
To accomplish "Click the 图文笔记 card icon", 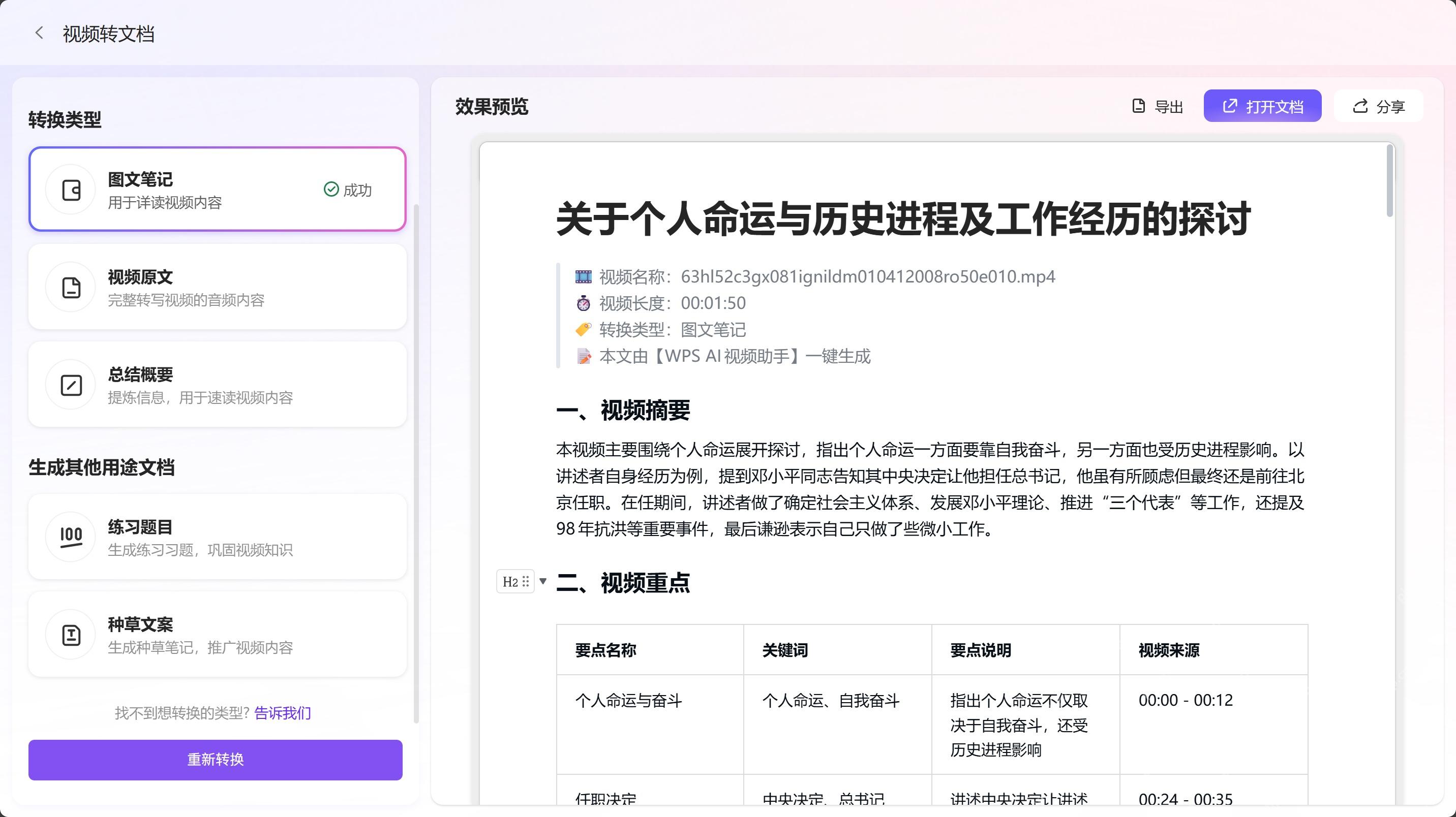I will point(71,190).
